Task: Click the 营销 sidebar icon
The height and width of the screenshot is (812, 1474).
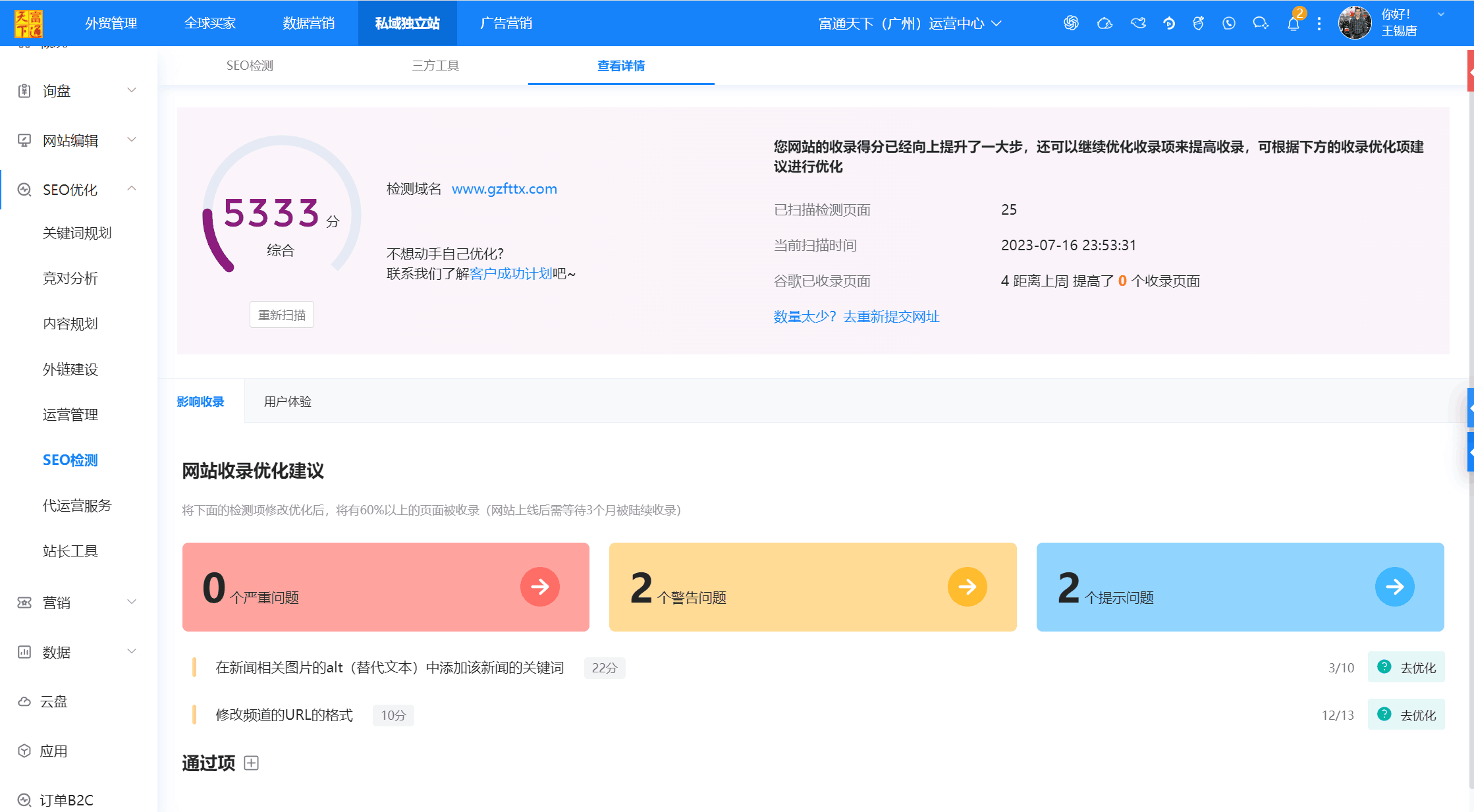Action: point(24,603)
